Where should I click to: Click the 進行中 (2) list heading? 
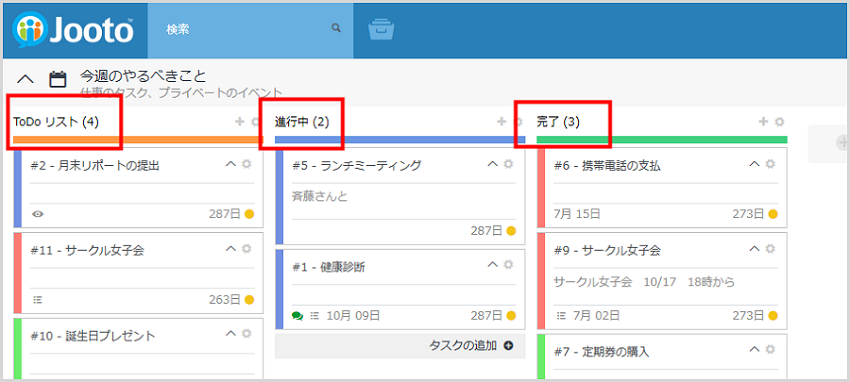click(302, 122)
